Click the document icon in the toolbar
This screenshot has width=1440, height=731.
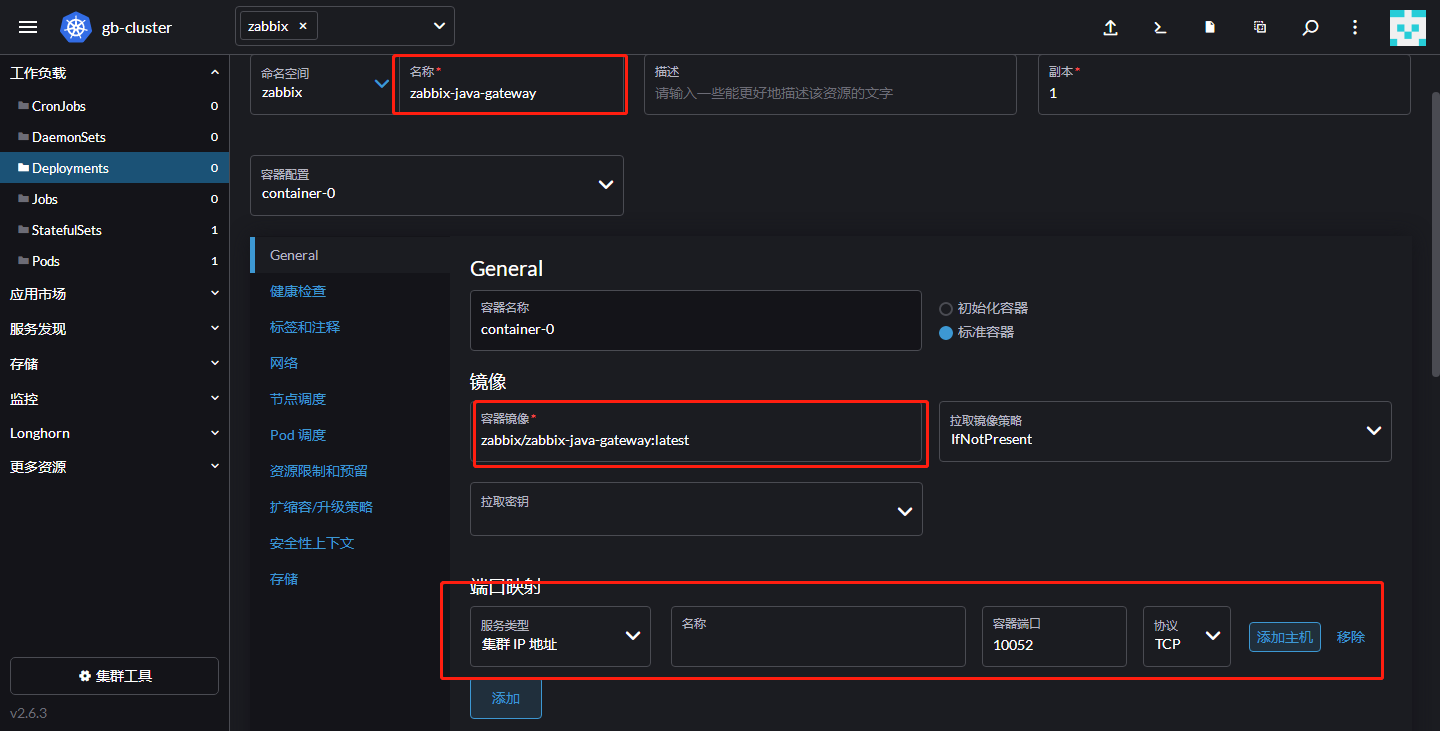tap(1209, 28)
